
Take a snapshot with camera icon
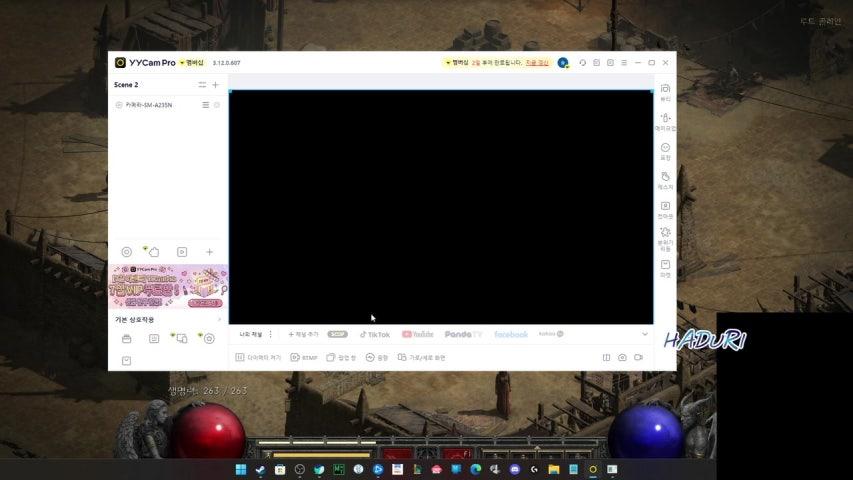click(x=622, y=358)
